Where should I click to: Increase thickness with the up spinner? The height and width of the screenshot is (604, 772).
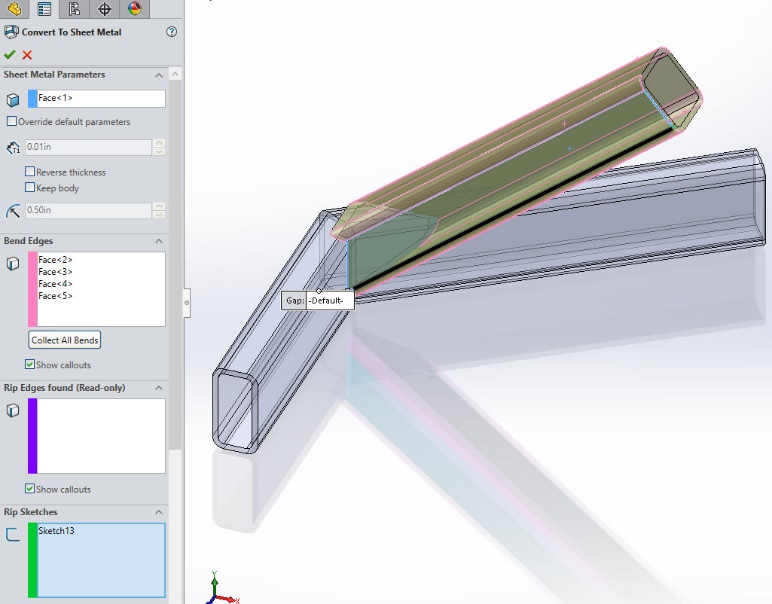tap(159, 143)
